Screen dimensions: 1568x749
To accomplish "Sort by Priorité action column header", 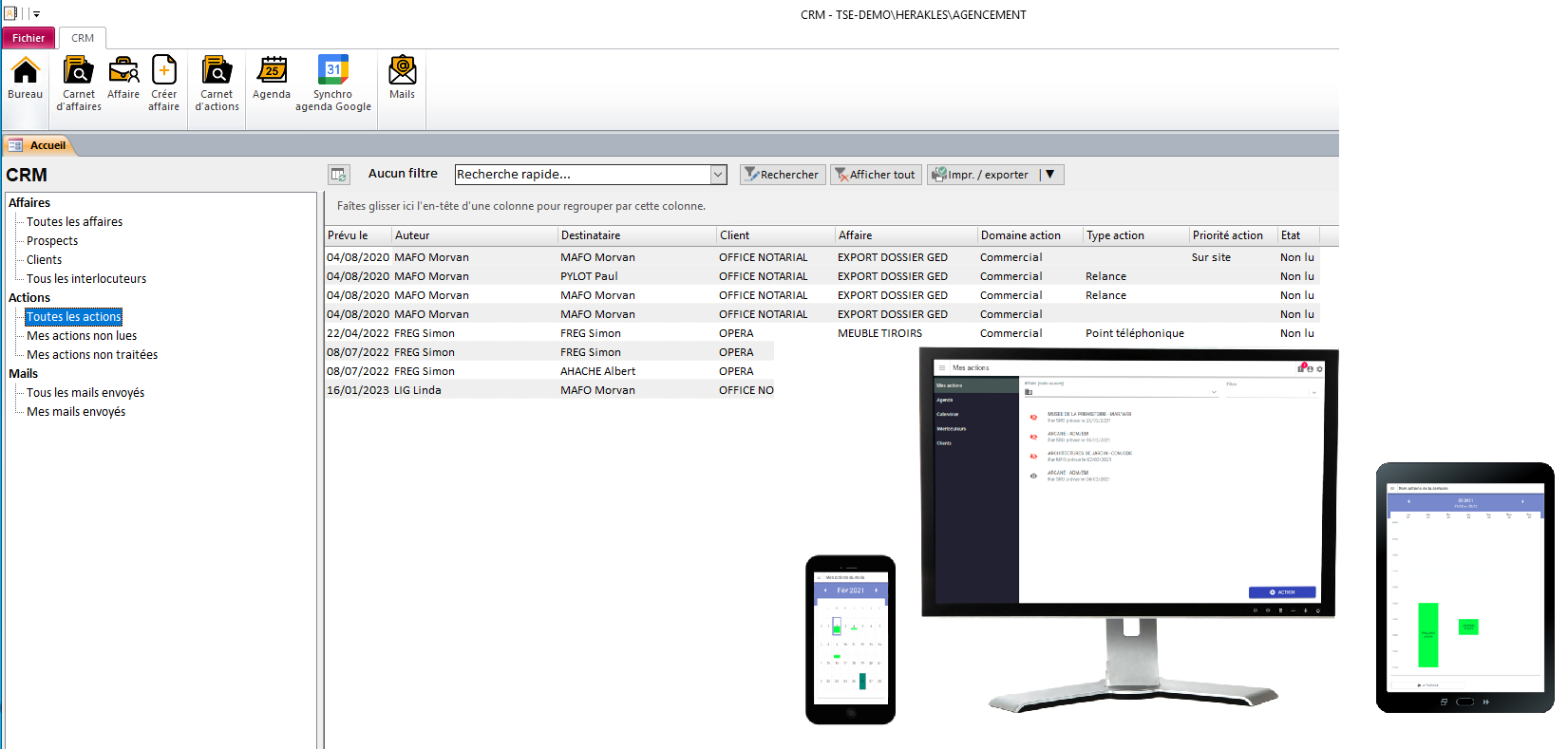I will click(1234, 235).
